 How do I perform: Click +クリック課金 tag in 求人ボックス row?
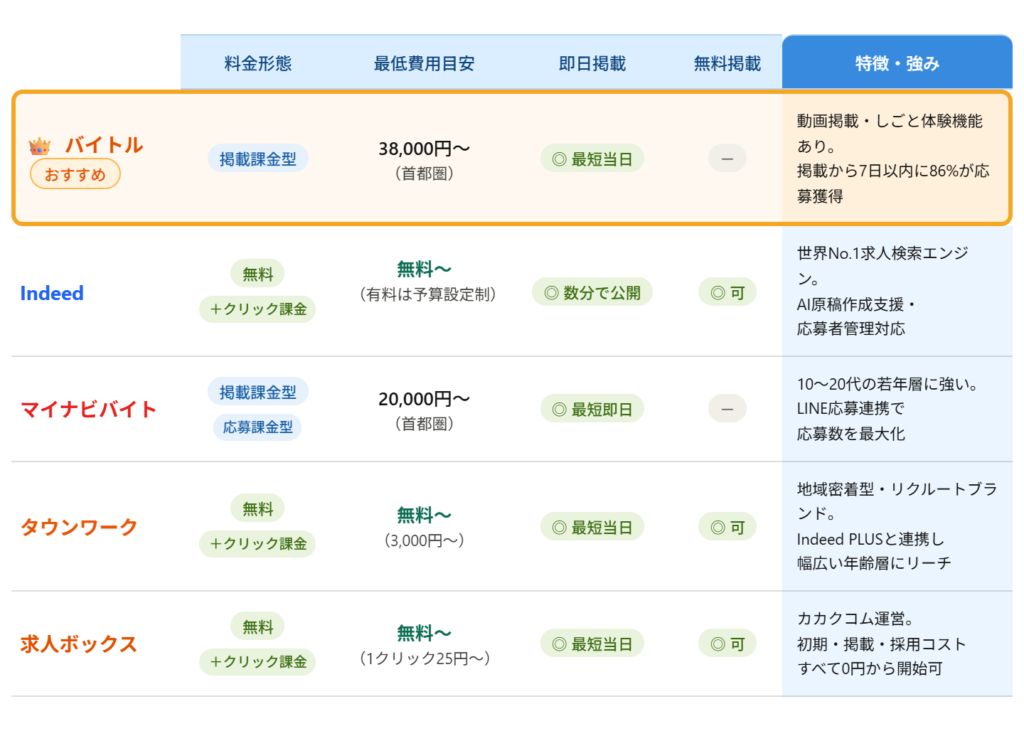click(257, 662)
